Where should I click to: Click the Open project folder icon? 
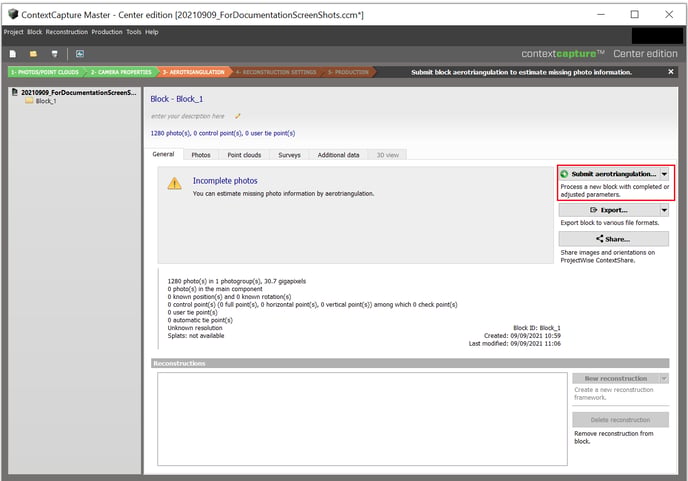point(33,53)
